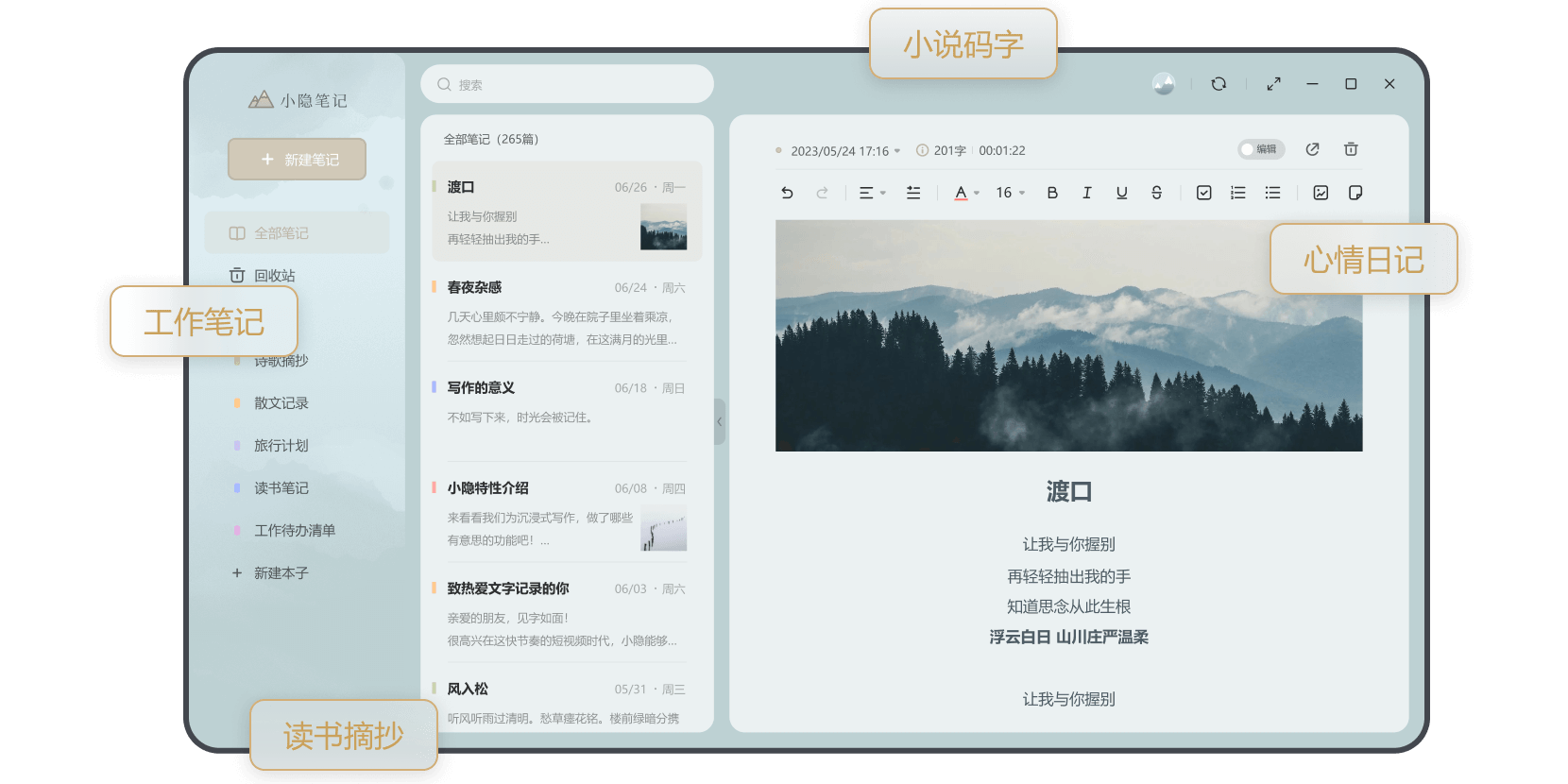The width and height of the screenshot is (1568, 784).
Task: Open the font color picker A
Action: coord(965,193)
